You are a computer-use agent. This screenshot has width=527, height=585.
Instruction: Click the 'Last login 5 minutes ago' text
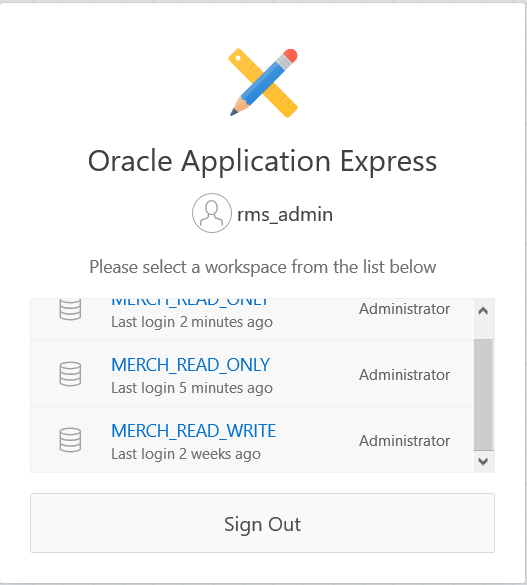click(x=192, y=388)
